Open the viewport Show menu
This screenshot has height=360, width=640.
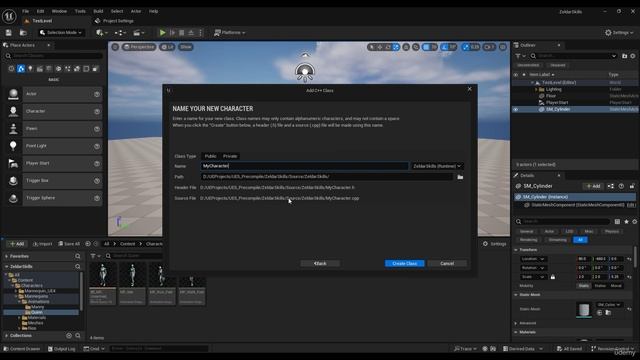pos(186,47)
